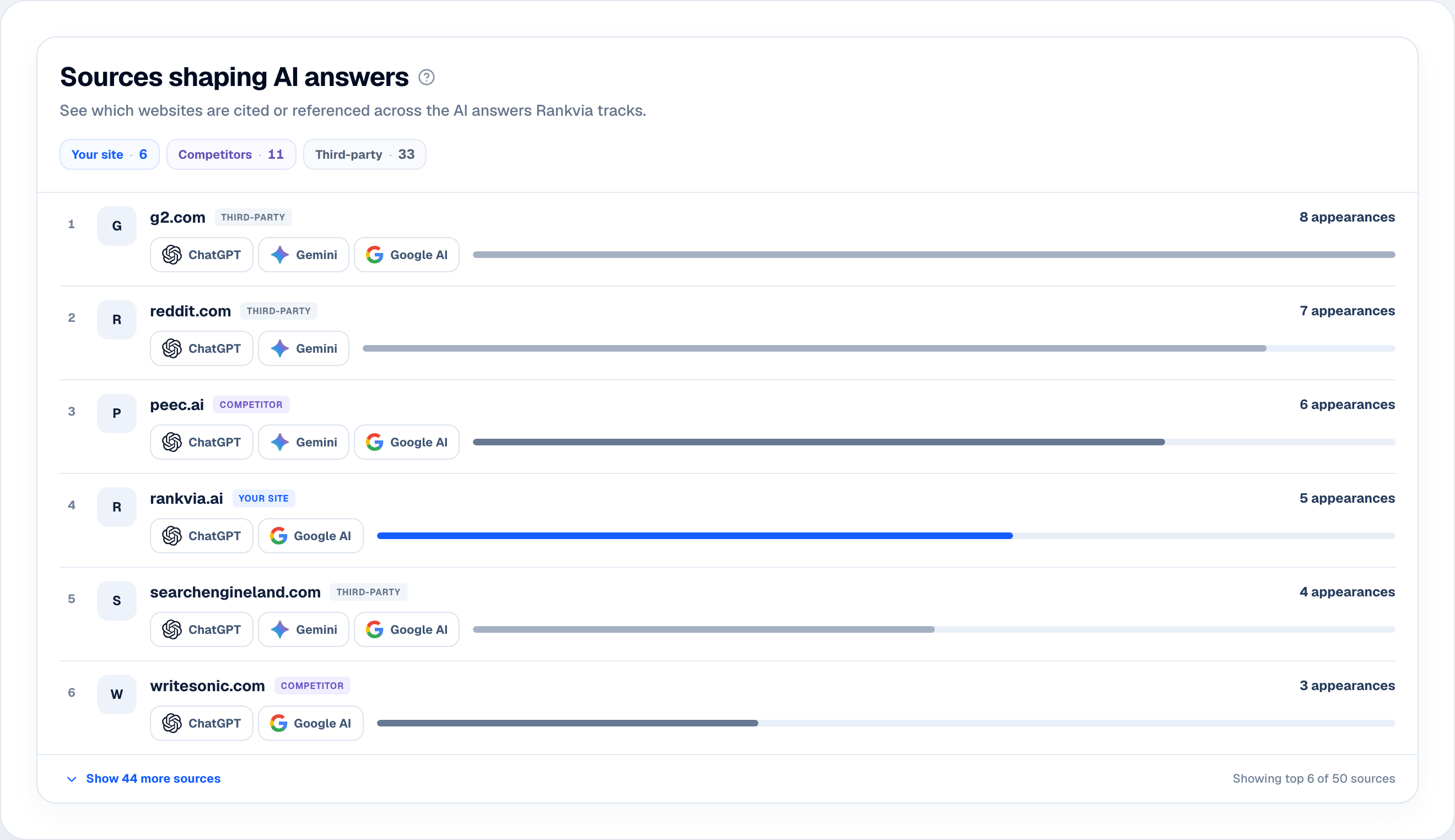Click ChatGPT chip in searchengineland.com row
This screenshot has width=1455, height=840.
[x=201, y=629]
